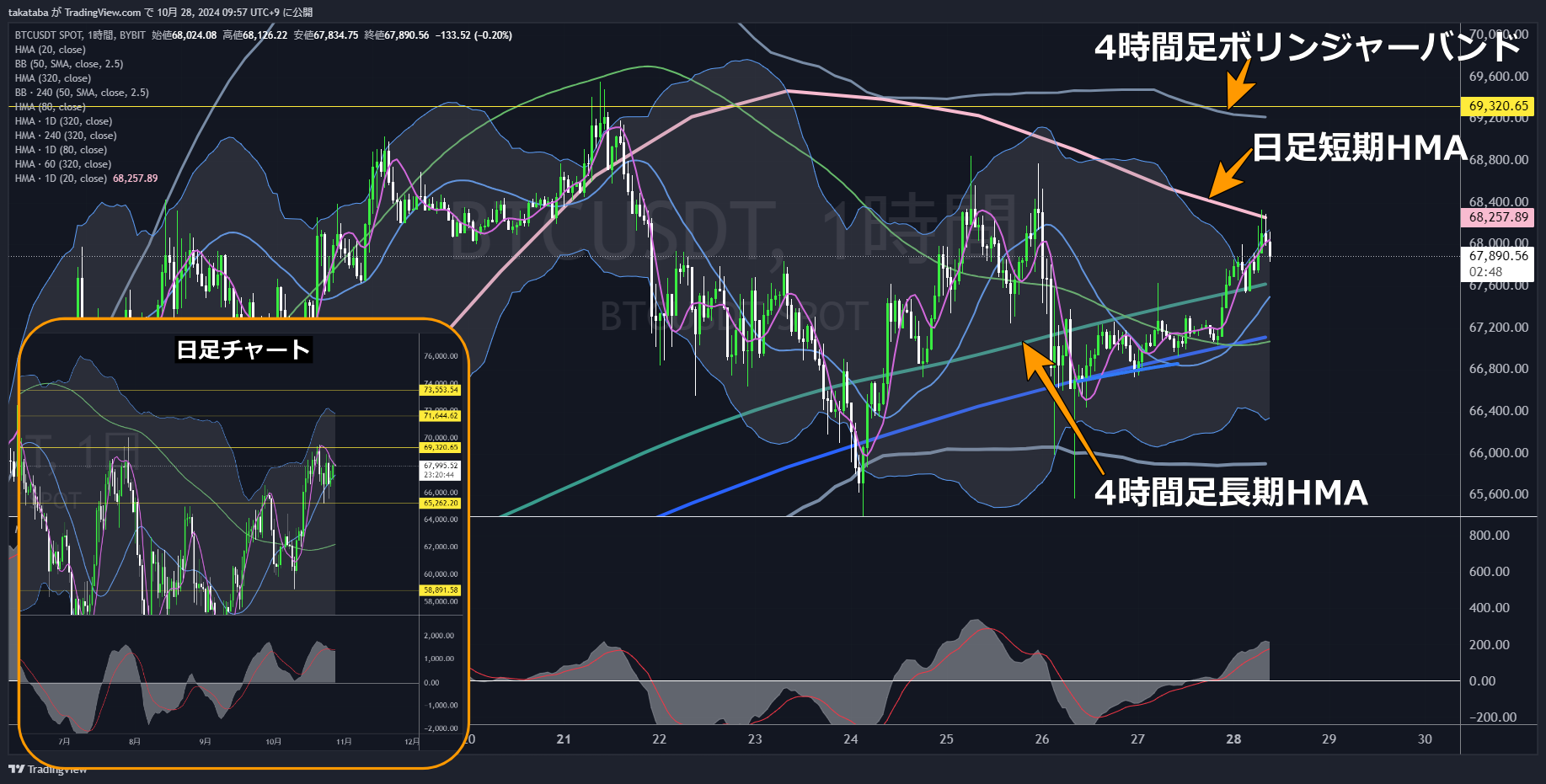Image resolution: width=1546 pixels, height=784 pixels.
Task: Select the HMA · 1D (20, close) legend
Action: click(x=61, y=179)
